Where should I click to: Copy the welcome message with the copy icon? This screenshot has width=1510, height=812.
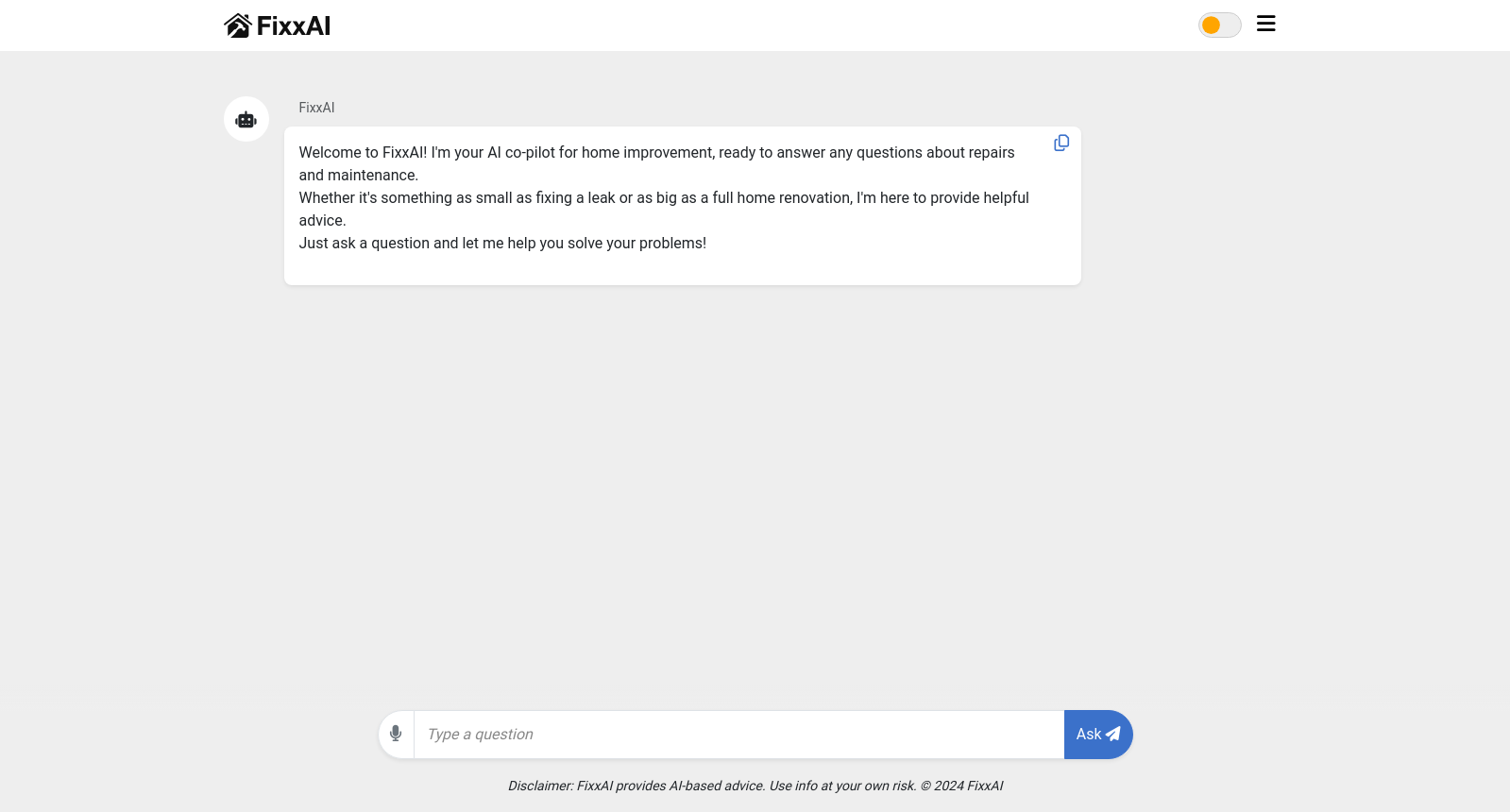[1061, 143]
